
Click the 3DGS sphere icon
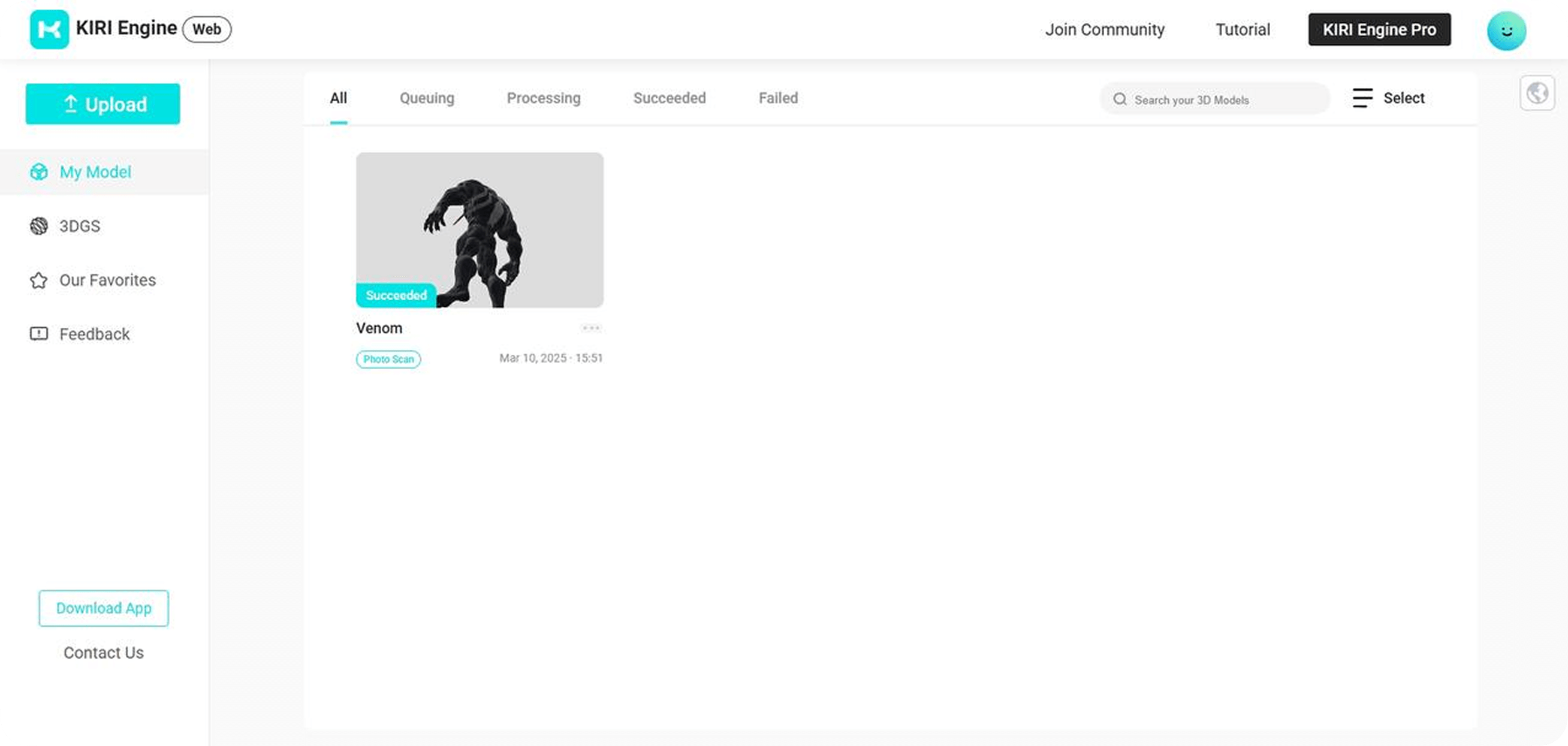[x=39, y=226]
